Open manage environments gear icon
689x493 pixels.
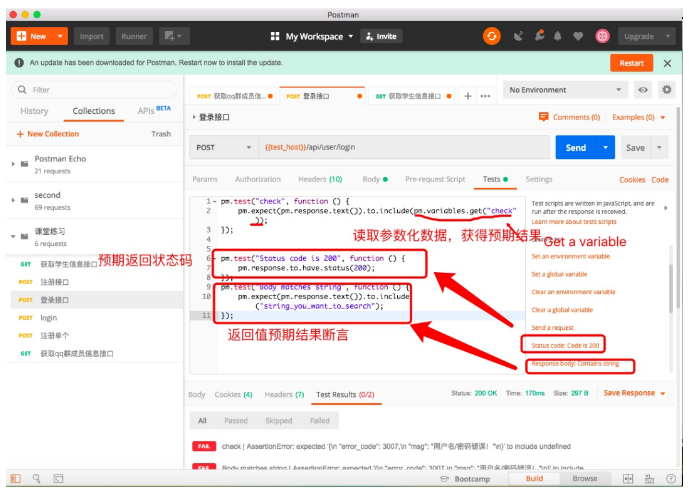point(667,90)
